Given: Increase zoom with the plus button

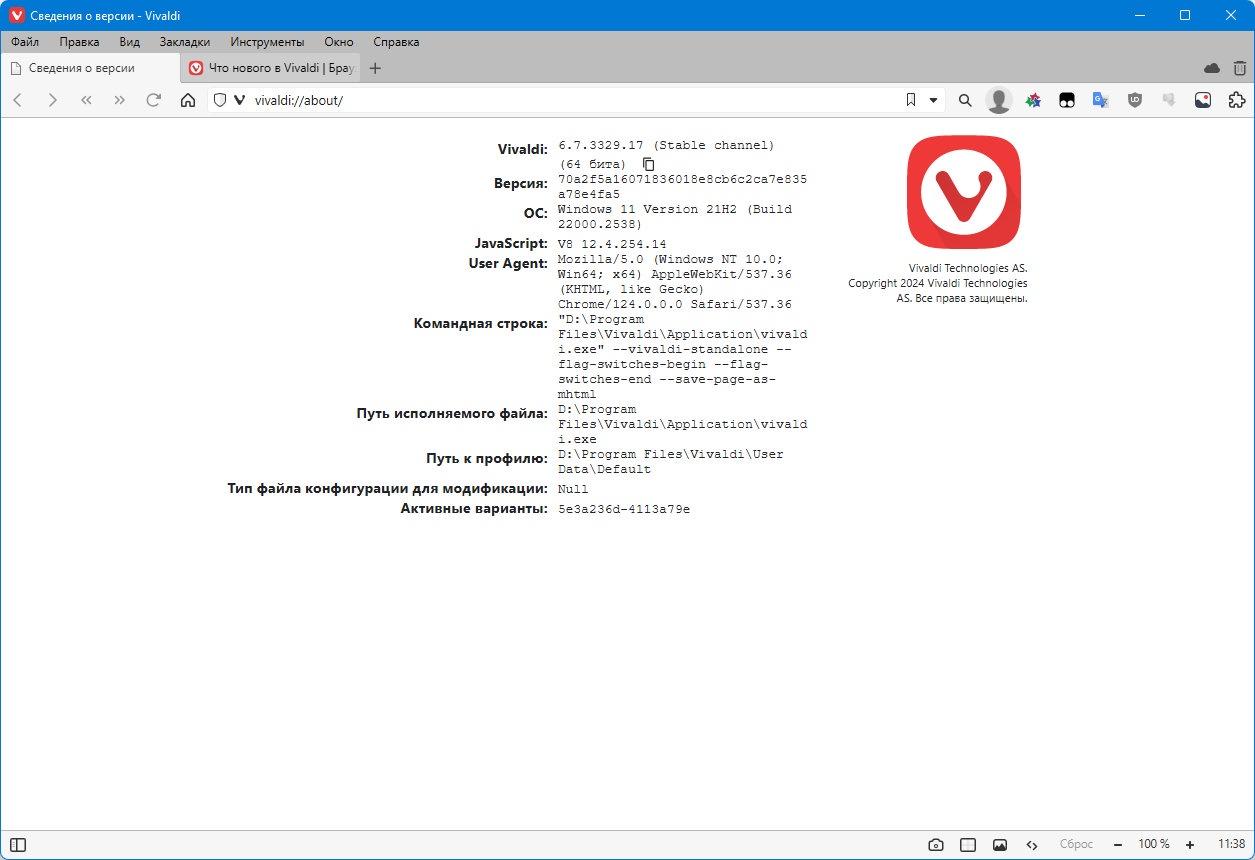Looking at the screenshot, I should 1190,845.
